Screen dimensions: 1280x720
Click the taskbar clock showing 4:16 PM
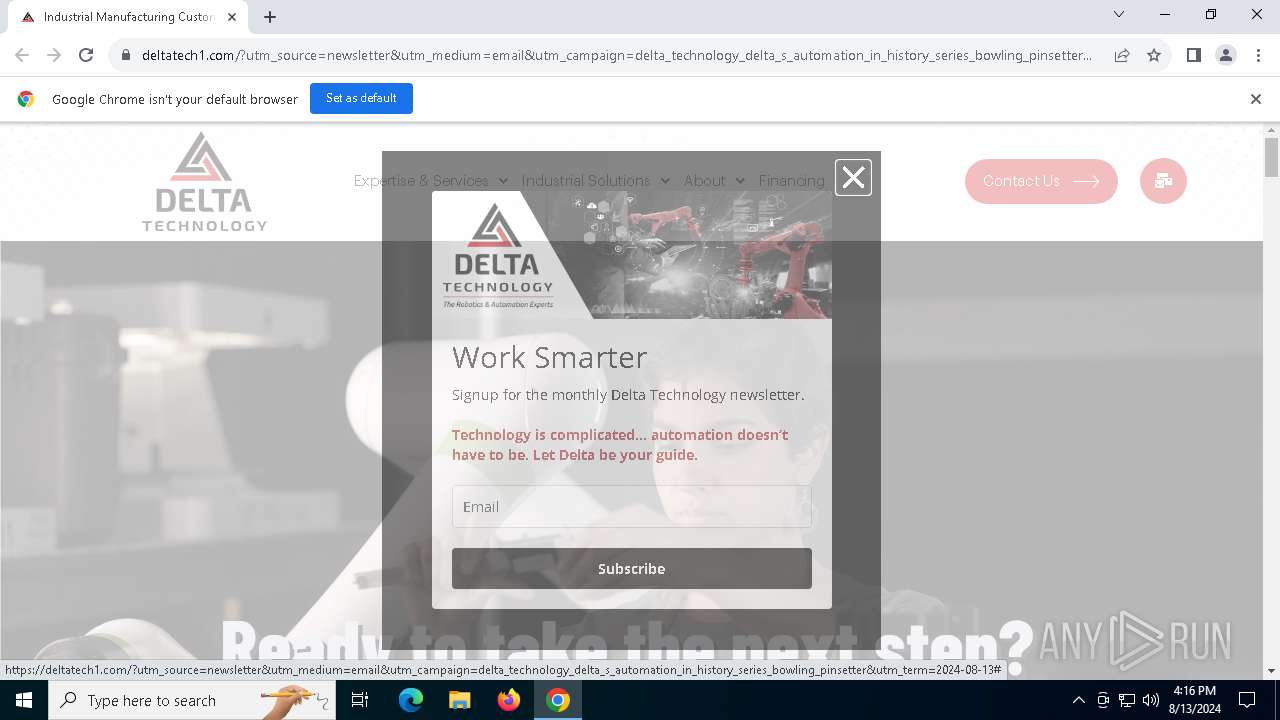pos(1194,700)
